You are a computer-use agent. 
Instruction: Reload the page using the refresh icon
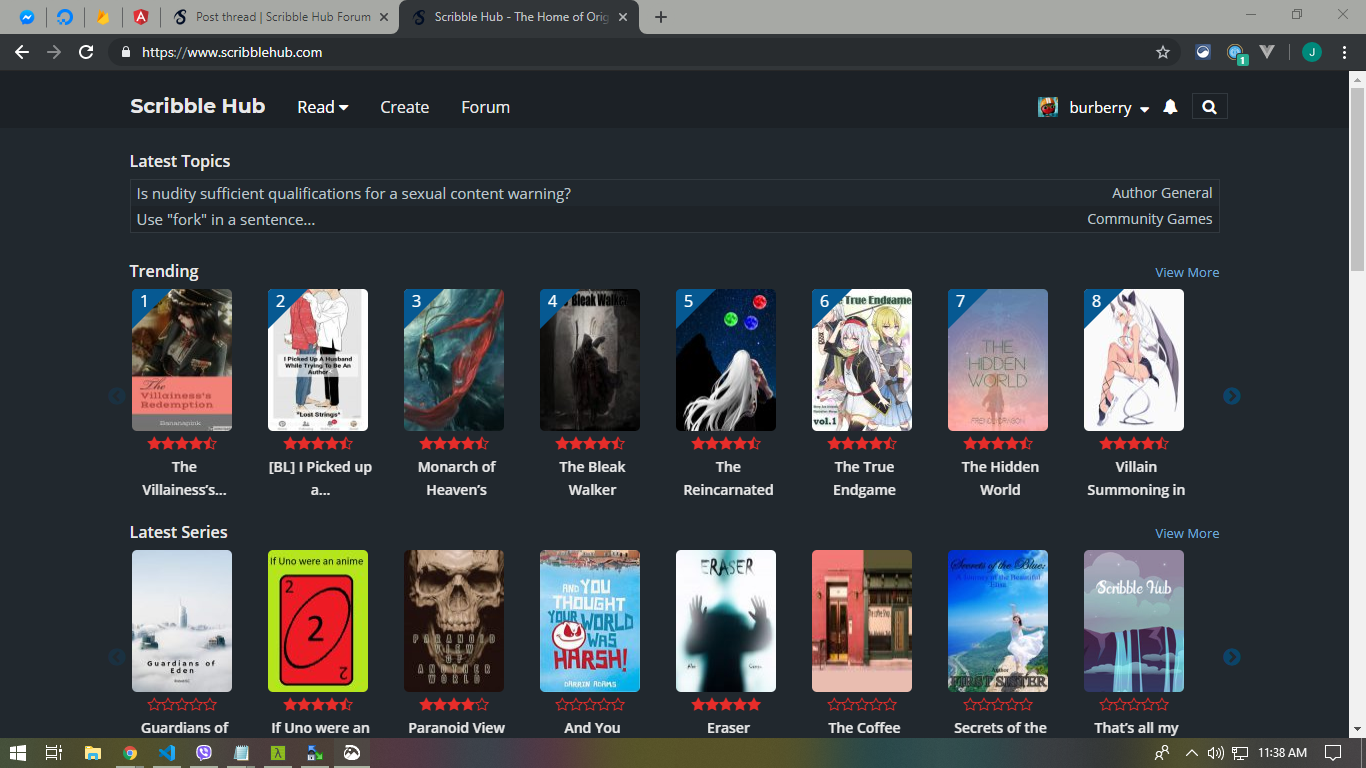86,52
